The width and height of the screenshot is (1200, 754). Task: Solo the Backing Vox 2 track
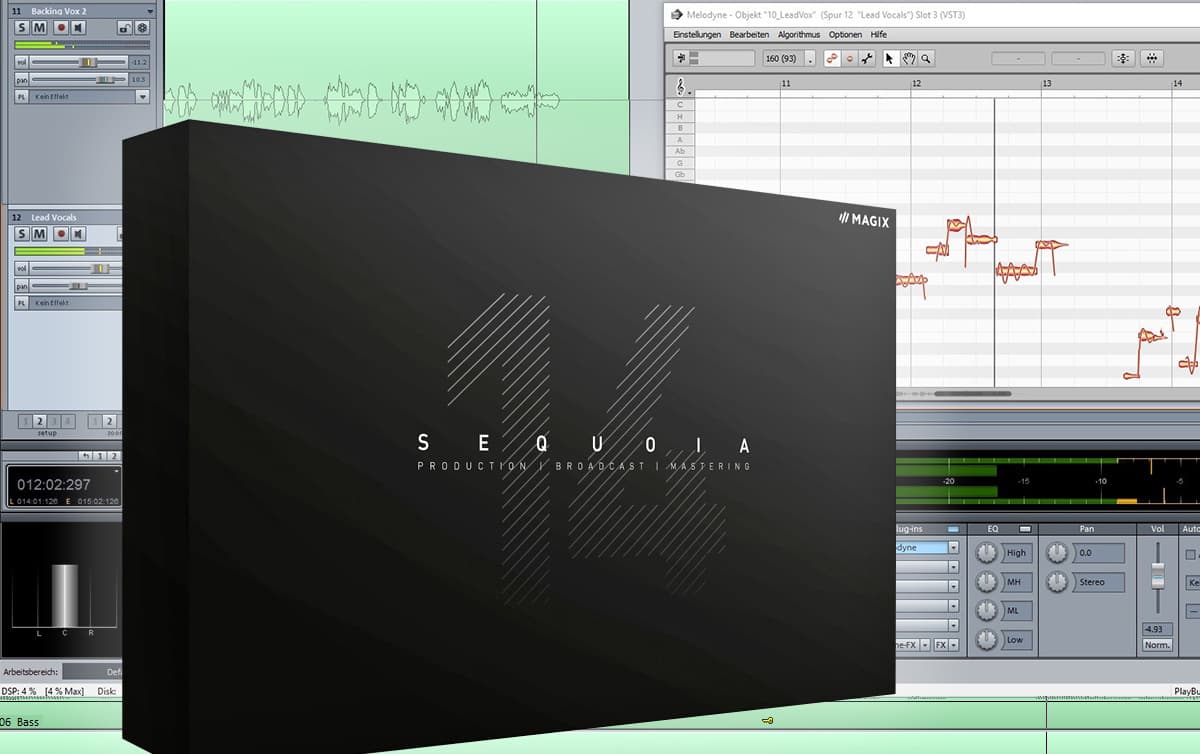[23, 28]
